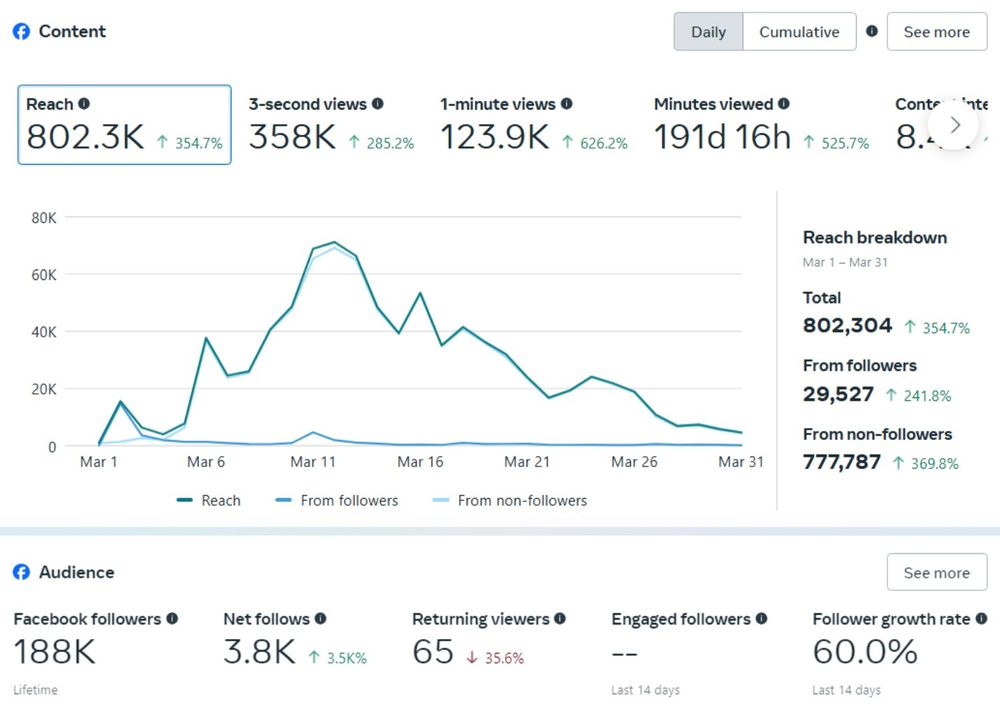The image size is (1000, 711).
Task: Click the Facebook logo beside Audience
Action: (21, 572)
